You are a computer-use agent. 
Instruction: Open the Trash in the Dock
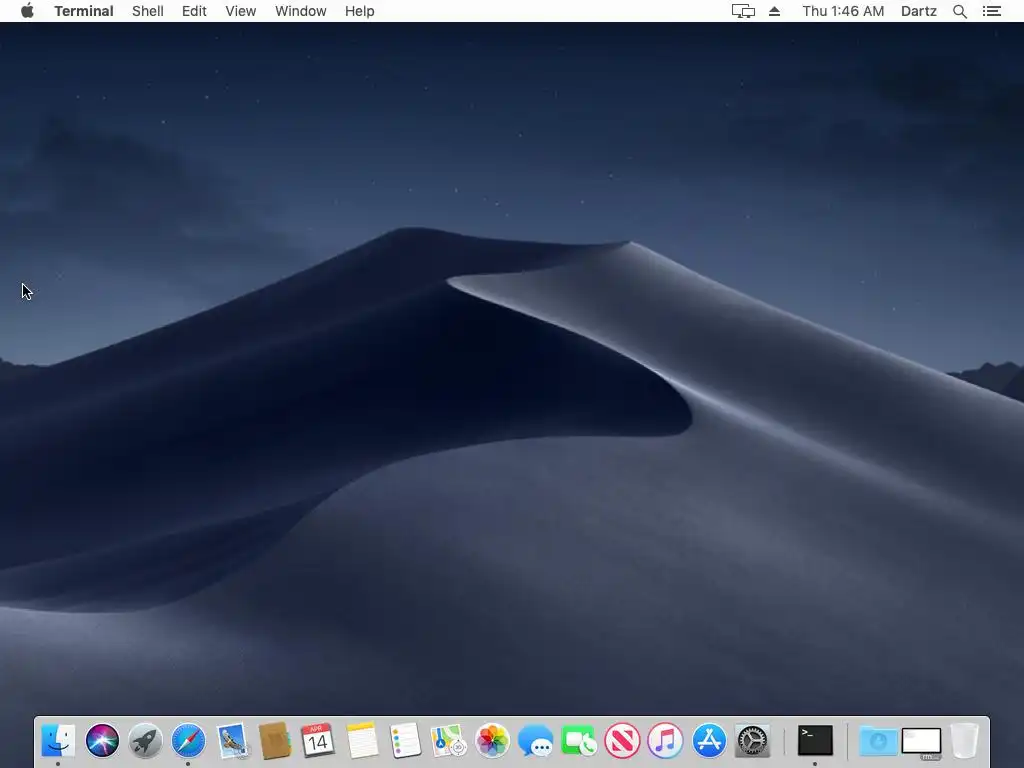click(965, 741)
